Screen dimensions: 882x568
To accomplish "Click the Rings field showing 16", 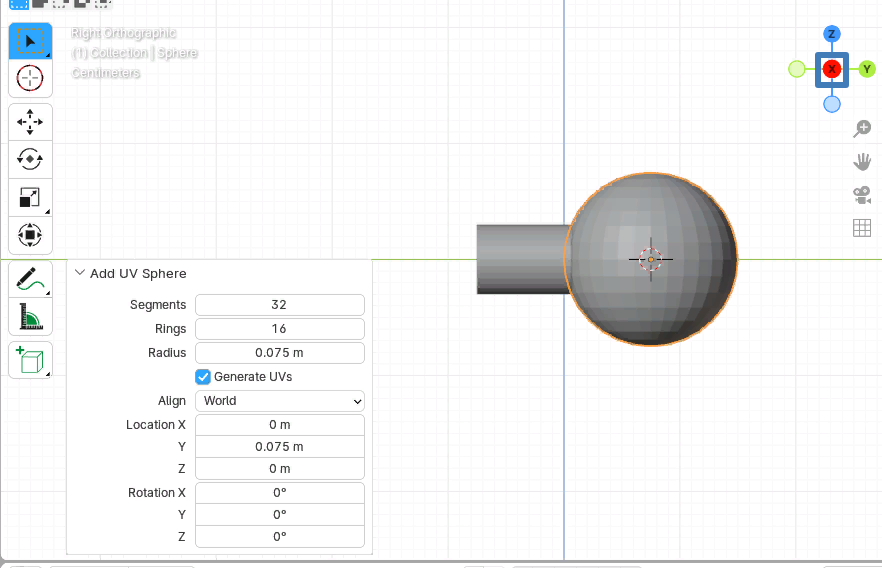I will [280, 329].
